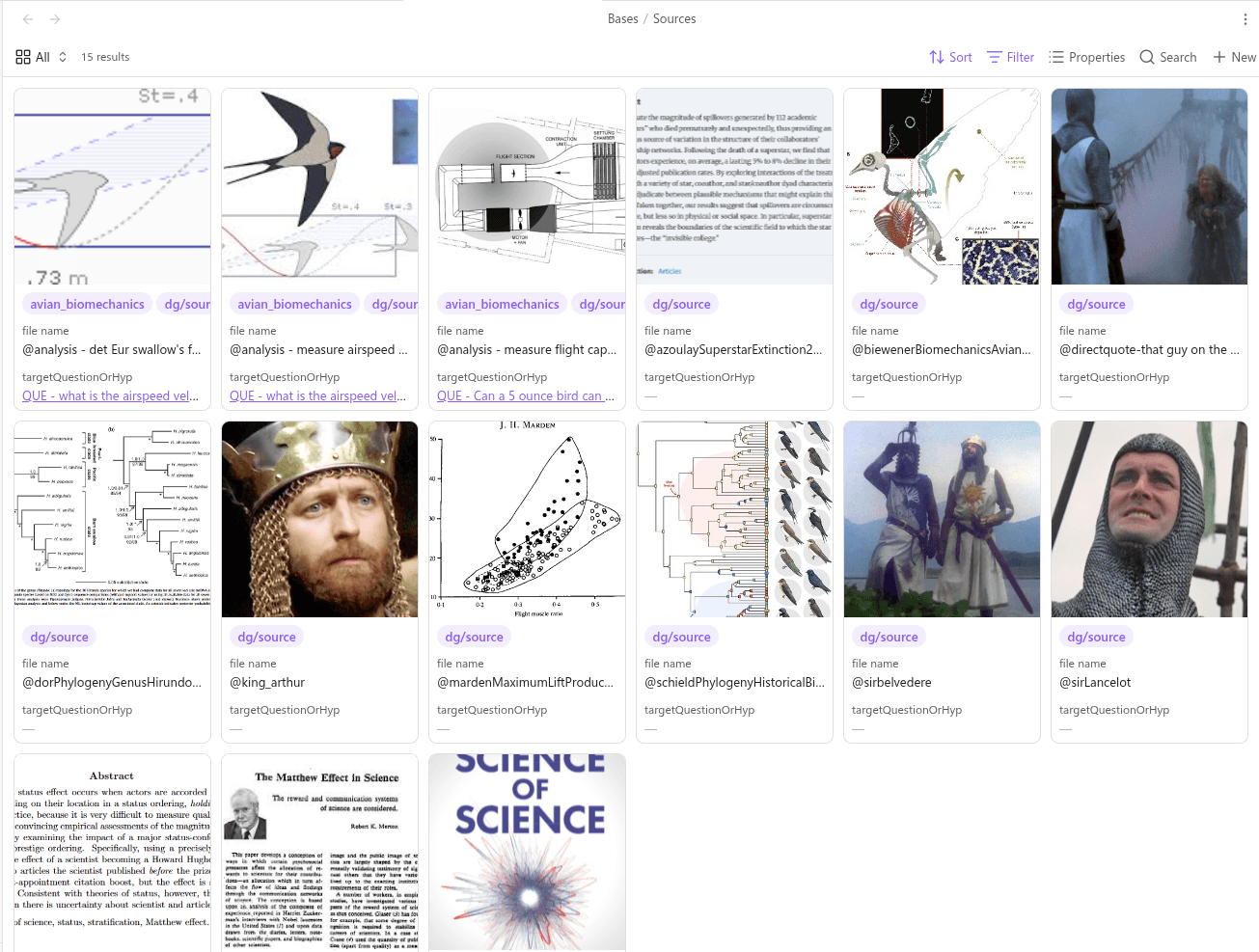Go forward with the right arrow icon
The width and height of the screenshot is (1259, 952).
pos(55,19)
